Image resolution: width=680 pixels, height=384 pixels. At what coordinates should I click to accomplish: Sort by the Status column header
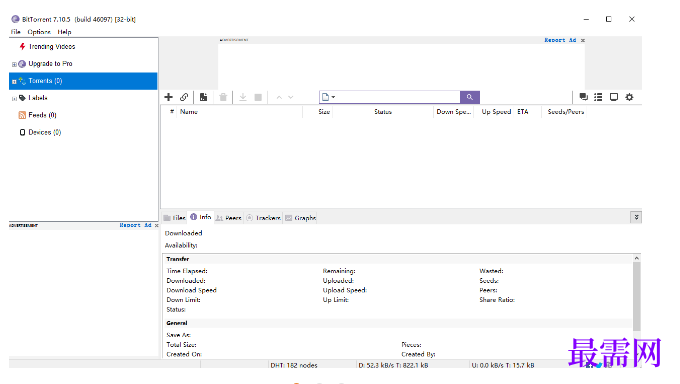[383, 112]
